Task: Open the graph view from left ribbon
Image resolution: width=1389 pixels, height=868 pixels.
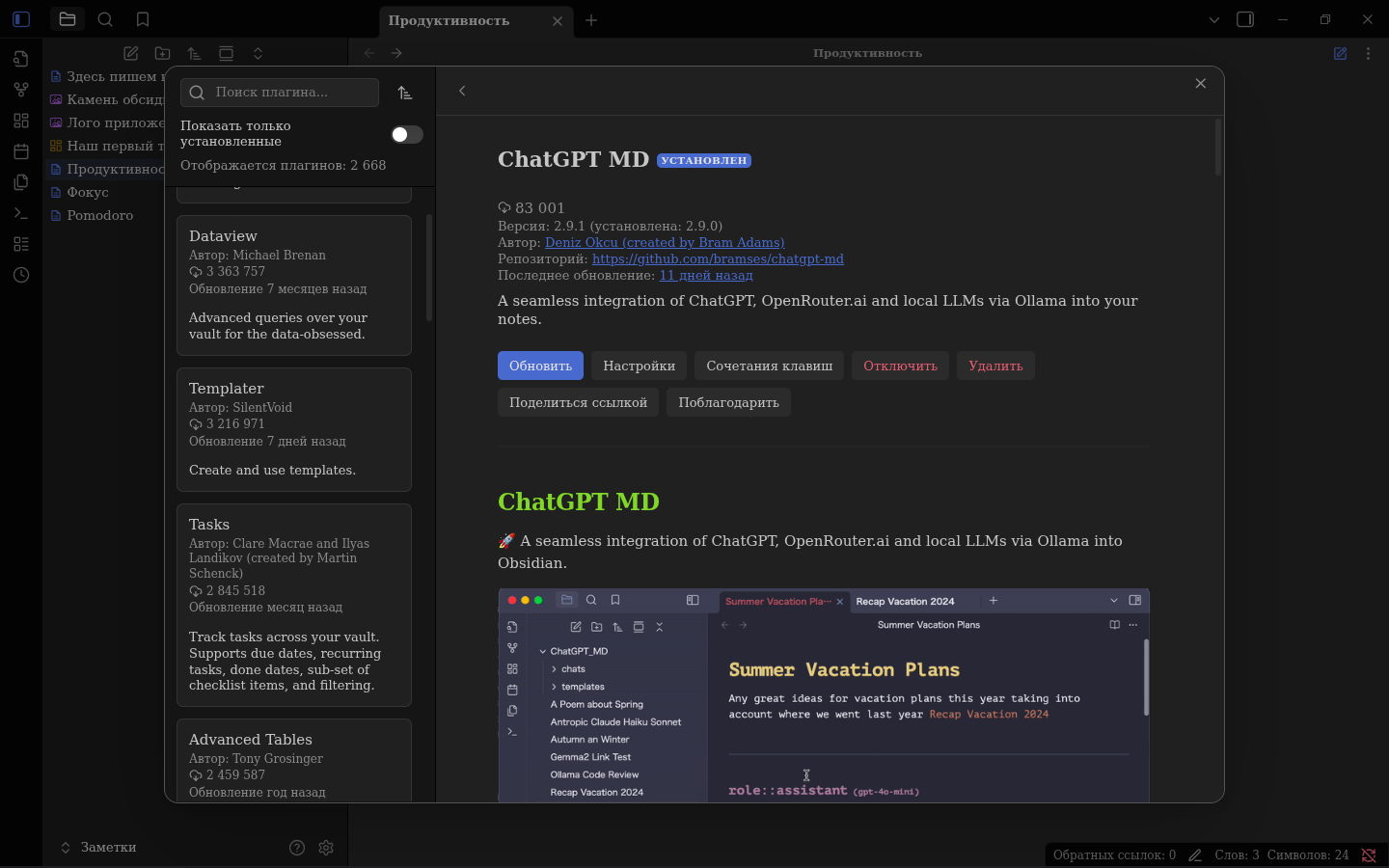Action: click(21, 90)
